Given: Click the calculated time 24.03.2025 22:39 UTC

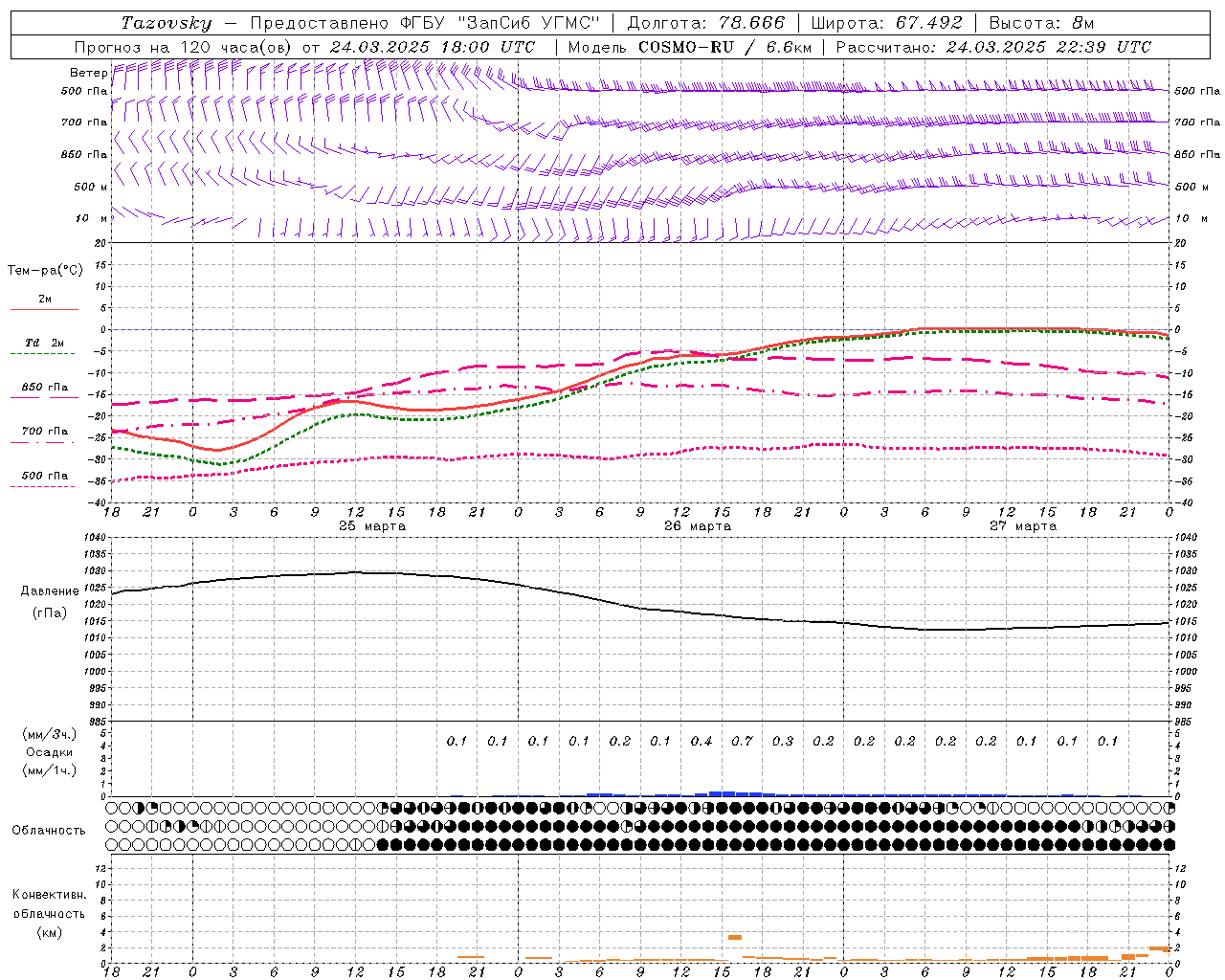Looking at the screenshot, I should pyautogui.click(x=1048, y=47).
